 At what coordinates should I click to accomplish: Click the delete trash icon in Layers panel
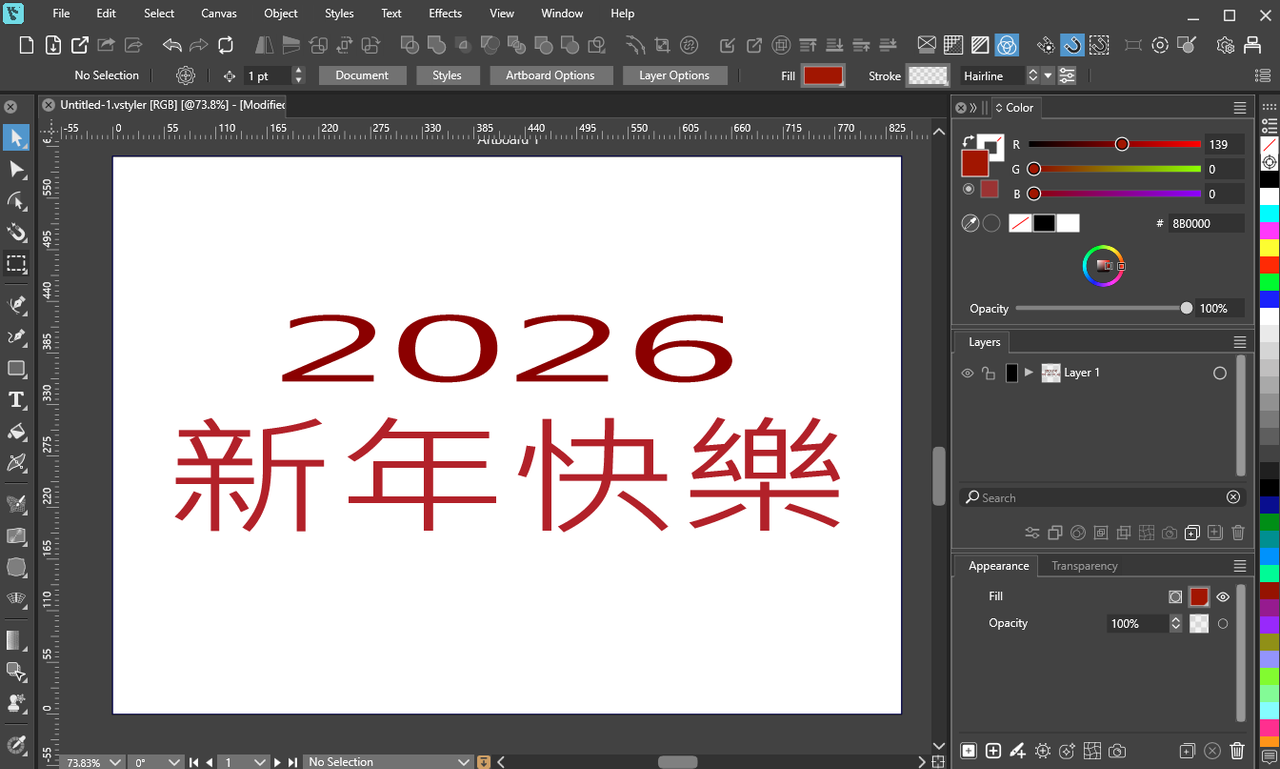(1238, 532)
